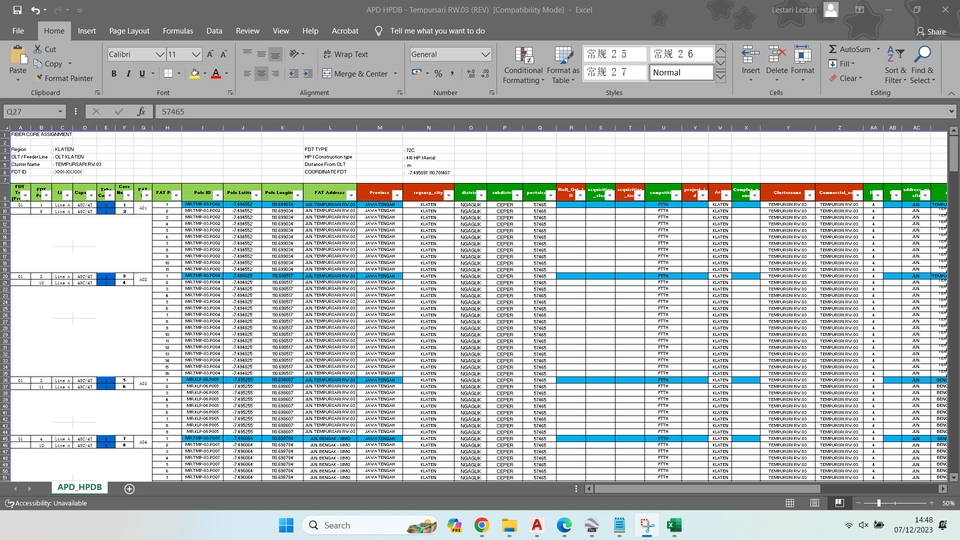
Task: Open the font size dropdown showing 11
Action: [x=195, y=54]
